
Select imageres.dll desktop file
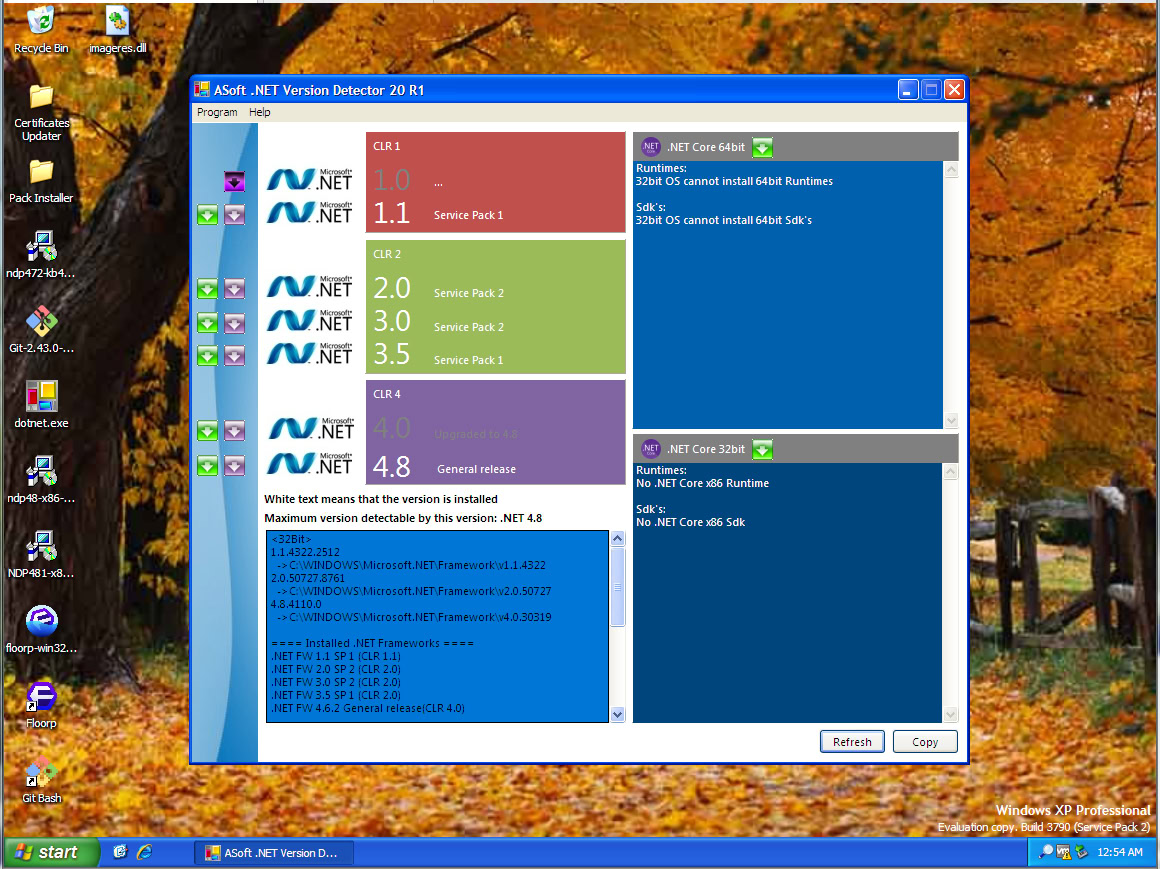117,30
